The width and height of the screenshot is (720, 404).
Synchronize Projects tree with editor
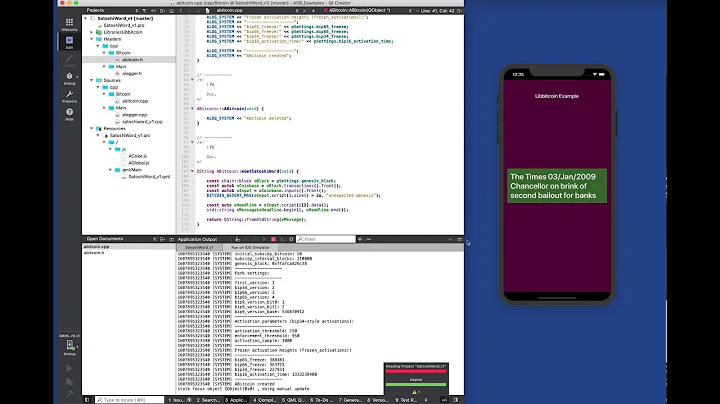click(153, 10)
